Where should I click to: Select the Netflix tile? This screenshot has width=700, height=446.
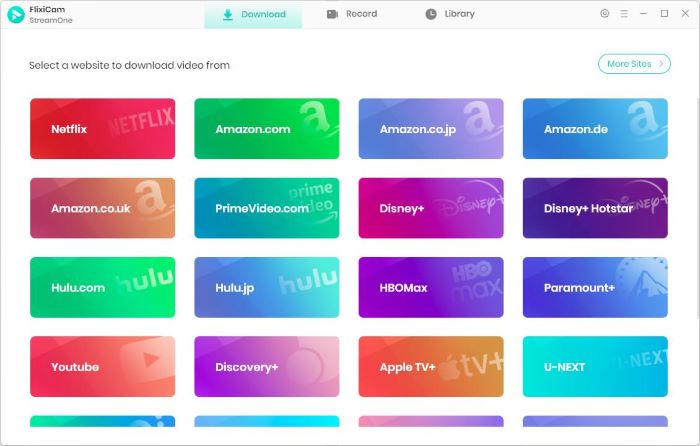tap(103, 129)
